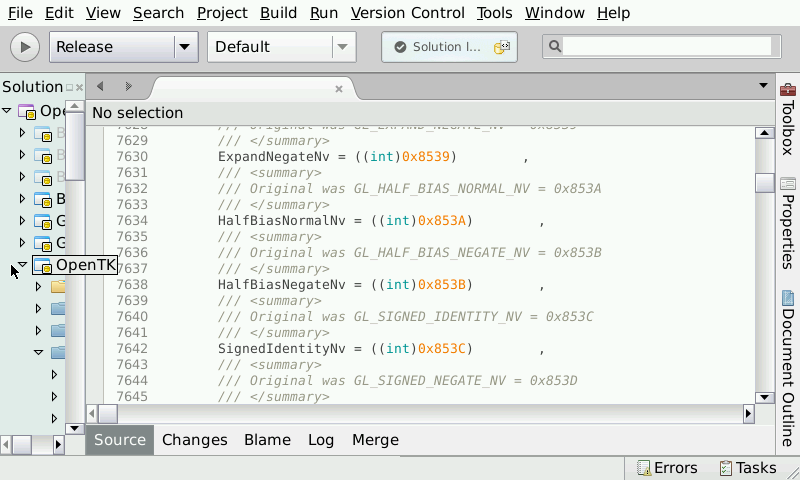Open the Version Control menu
The image size is (800, 480).
click(408, 13)
